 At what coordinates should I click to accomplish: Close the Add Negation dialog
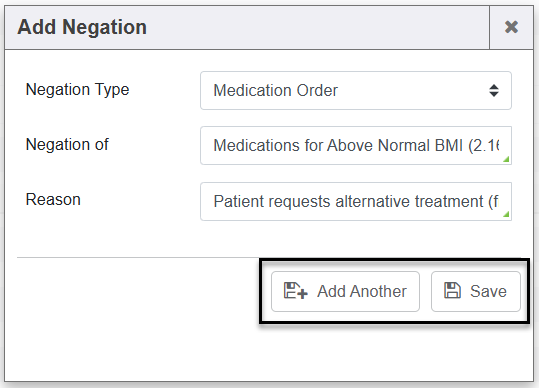511,27
